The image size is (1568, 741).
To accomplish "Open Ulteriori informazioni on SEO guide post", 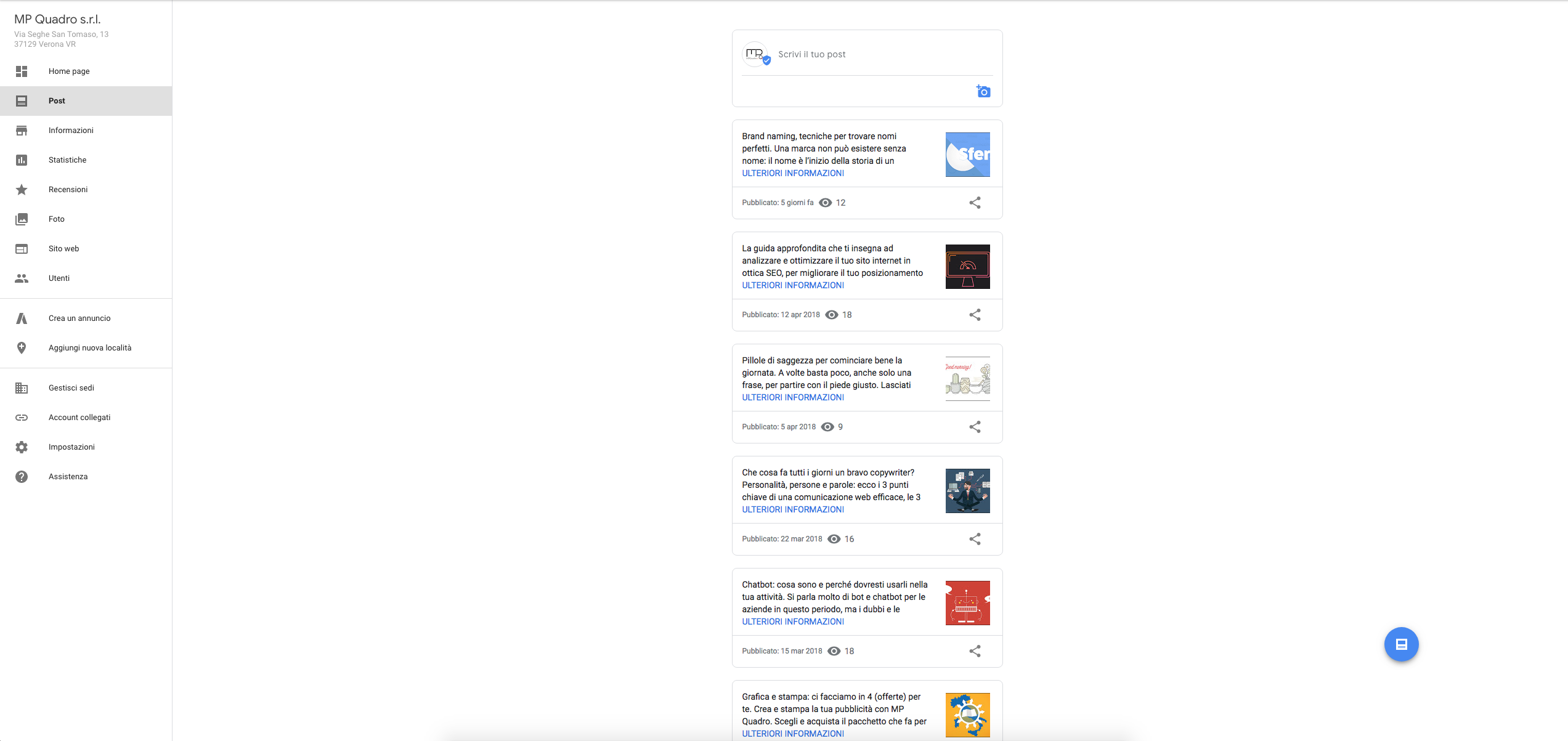I will point(793,285).
